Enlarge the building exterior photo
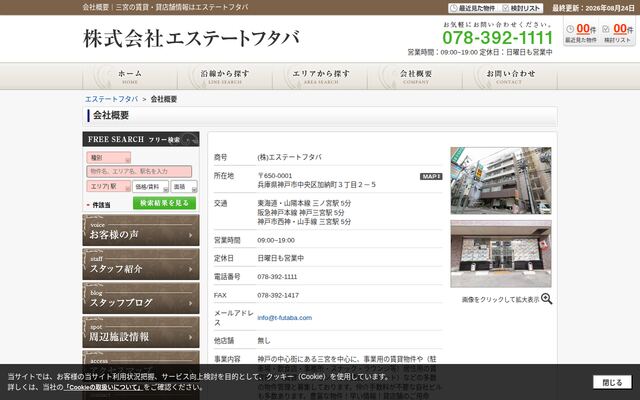Viewport: 640px width, 400px height. [x=501, y=180]
